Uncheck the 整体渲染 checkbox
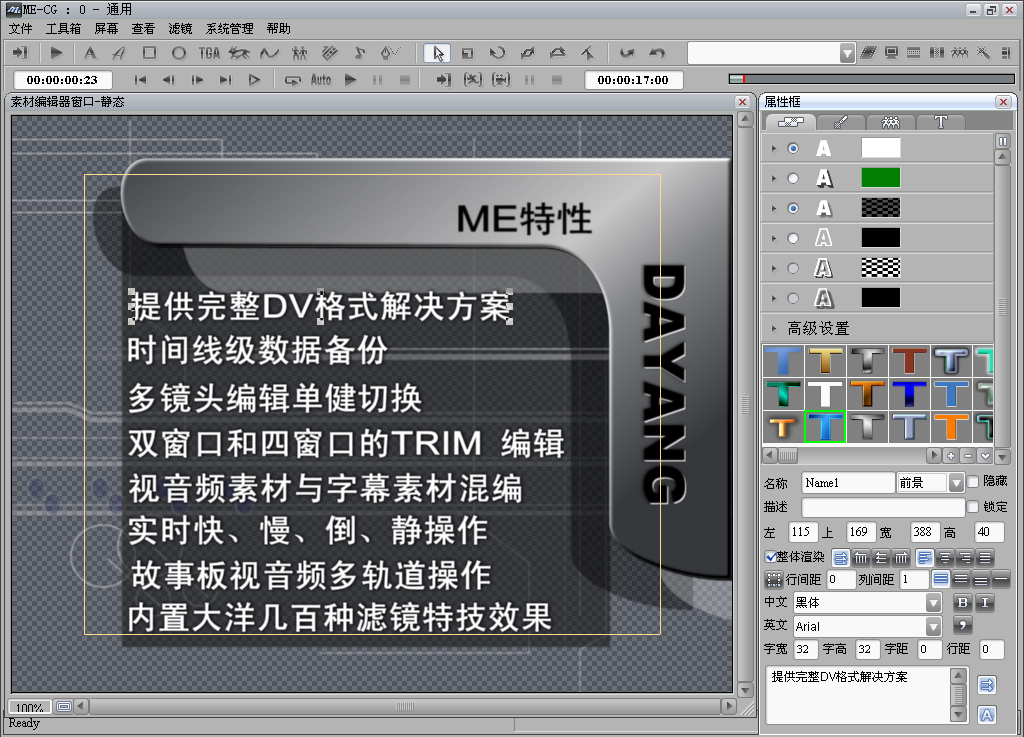This screenshot has width=1024, height=737. (771, 557)
